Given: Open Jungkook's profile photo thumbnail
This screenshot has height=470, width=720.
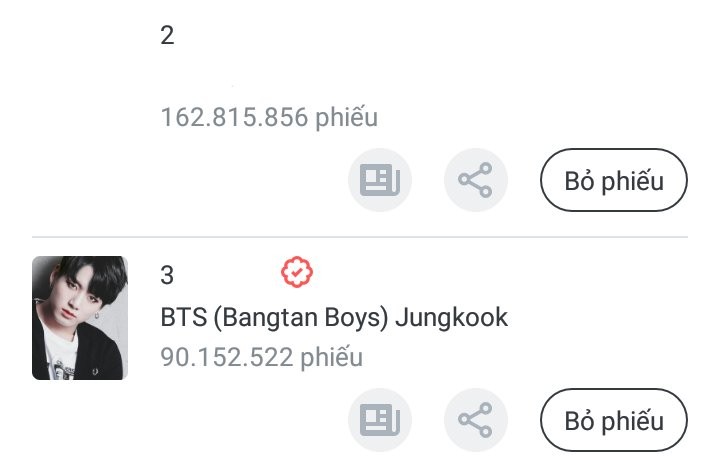Looking at the screenshot, I should 80,318.
